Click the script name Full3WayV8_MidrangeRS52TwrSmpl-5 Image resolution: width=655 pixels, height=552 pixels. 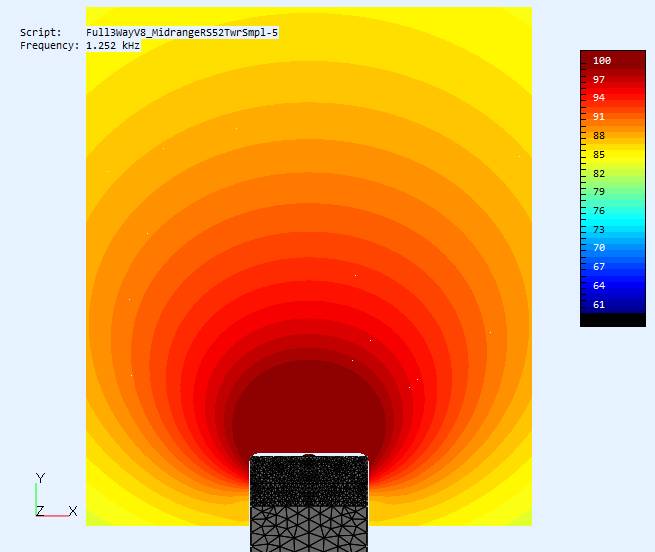(x=182, y=33)
